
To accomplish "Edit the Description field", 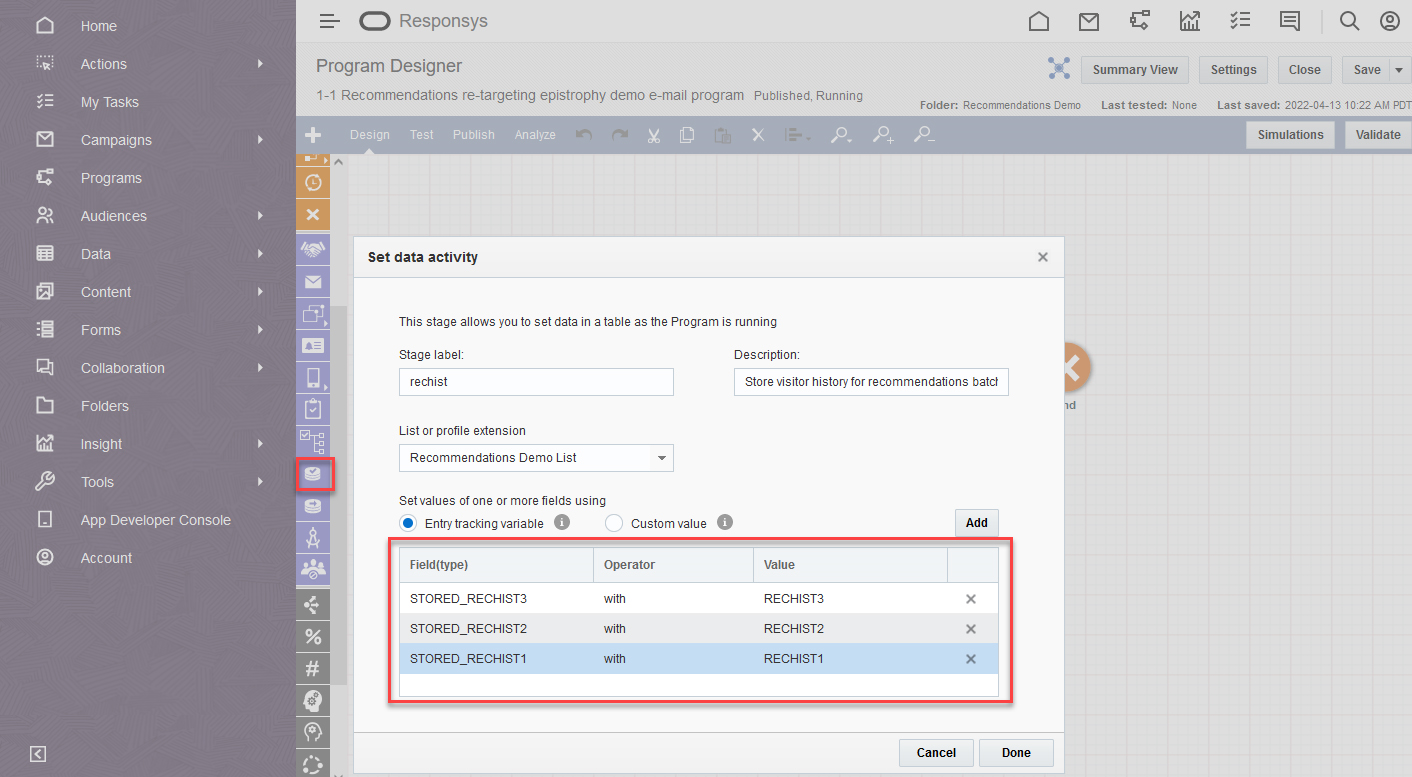I will click(871, 382).
